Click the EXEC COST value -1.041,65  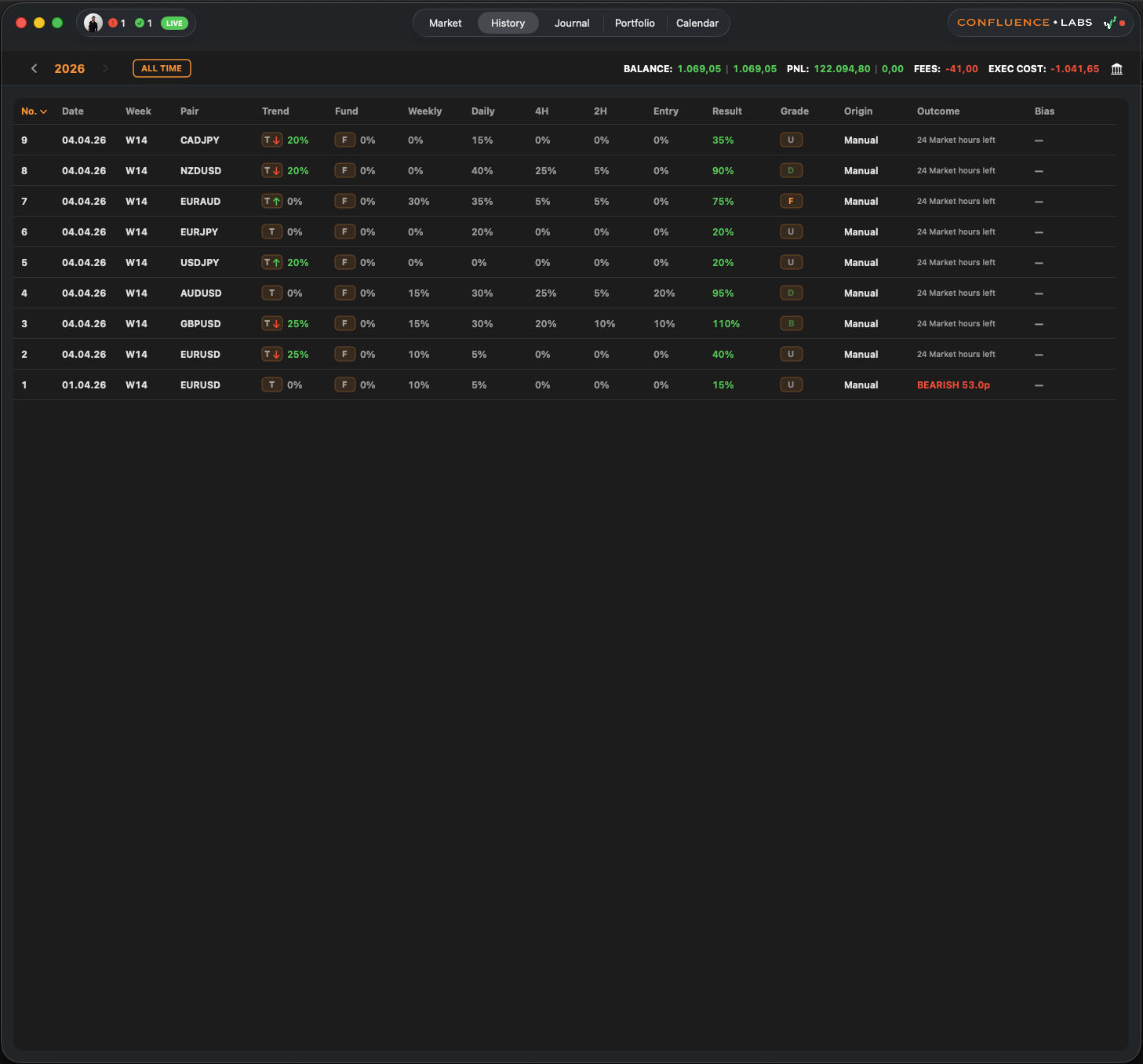[1075, 69]
